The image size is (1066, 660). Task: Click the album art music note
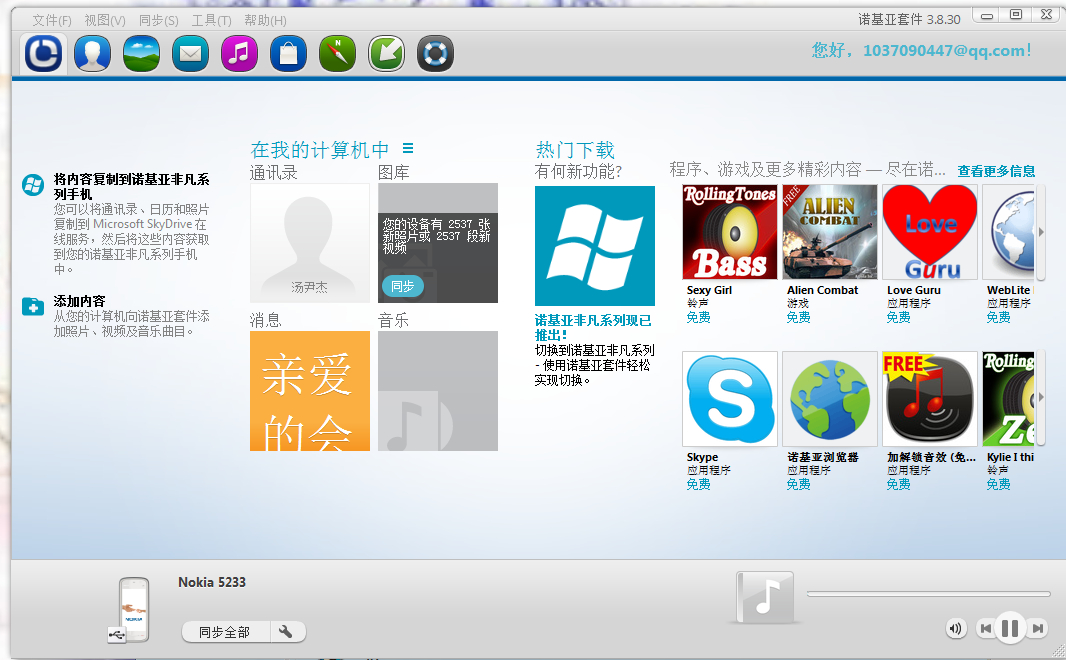tap(766, 598)
